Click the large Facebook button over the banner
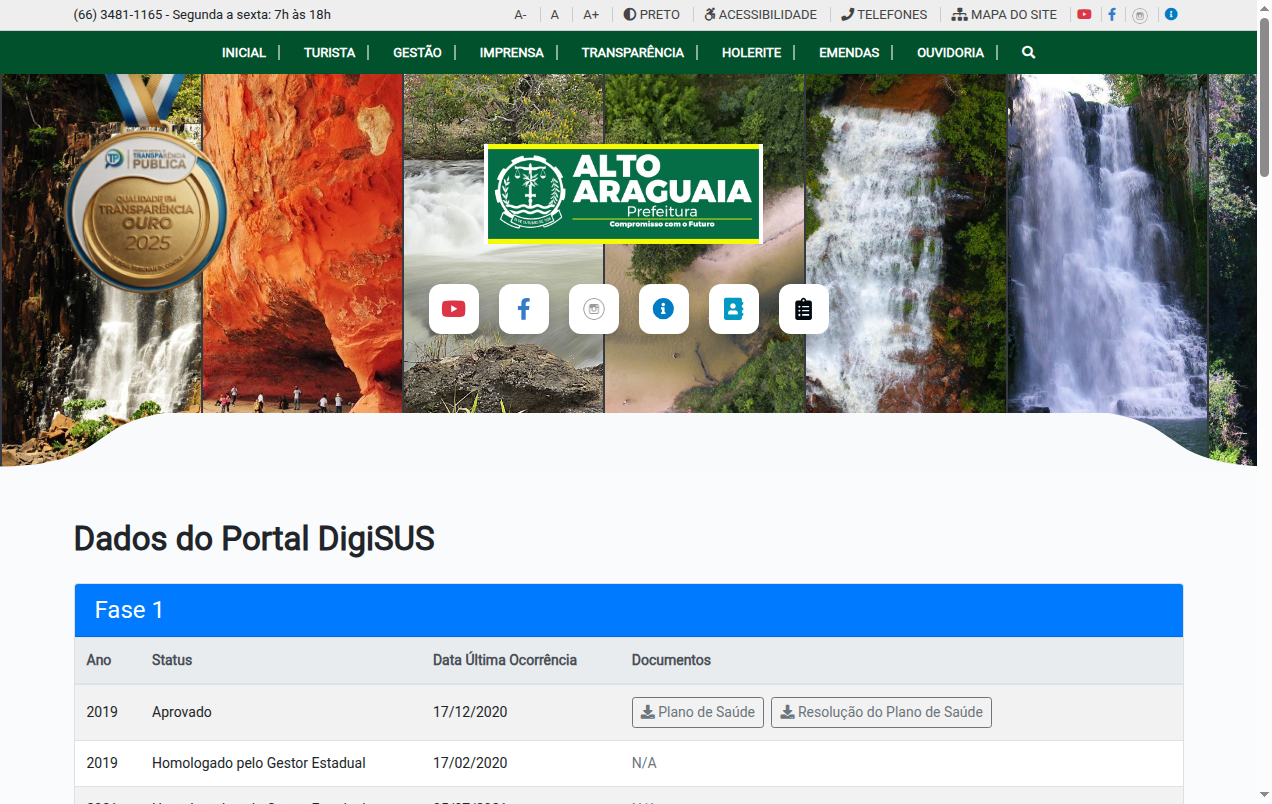Image resolution: width=1272 pixels, height=804 pixels. pyautogui.click(x=524, y=309)
